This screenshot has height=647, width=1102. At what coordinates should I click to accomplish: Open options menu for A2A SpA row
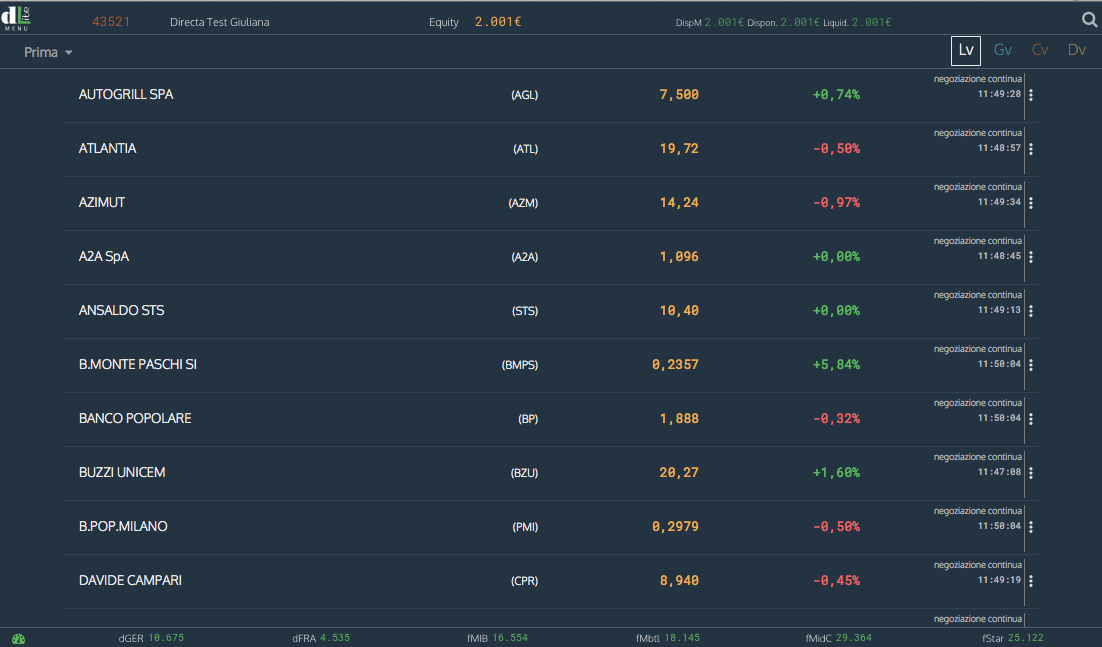pyautogui.click(x=1031, y=257)
